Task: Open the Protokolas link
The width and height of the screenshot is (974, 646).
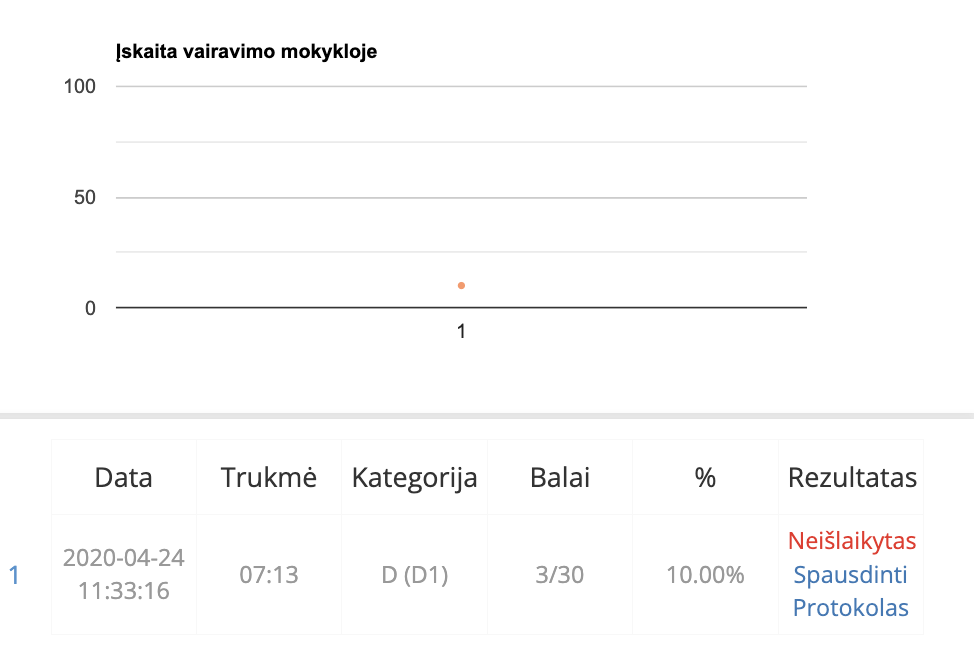Action: 850,607
